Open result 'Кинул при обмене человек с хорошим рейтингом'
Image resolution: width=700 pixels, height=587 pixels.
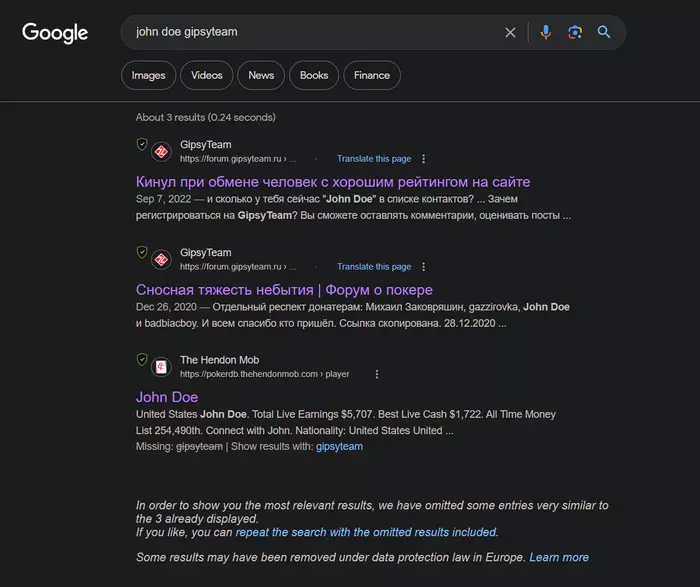[x=333, y=182]
